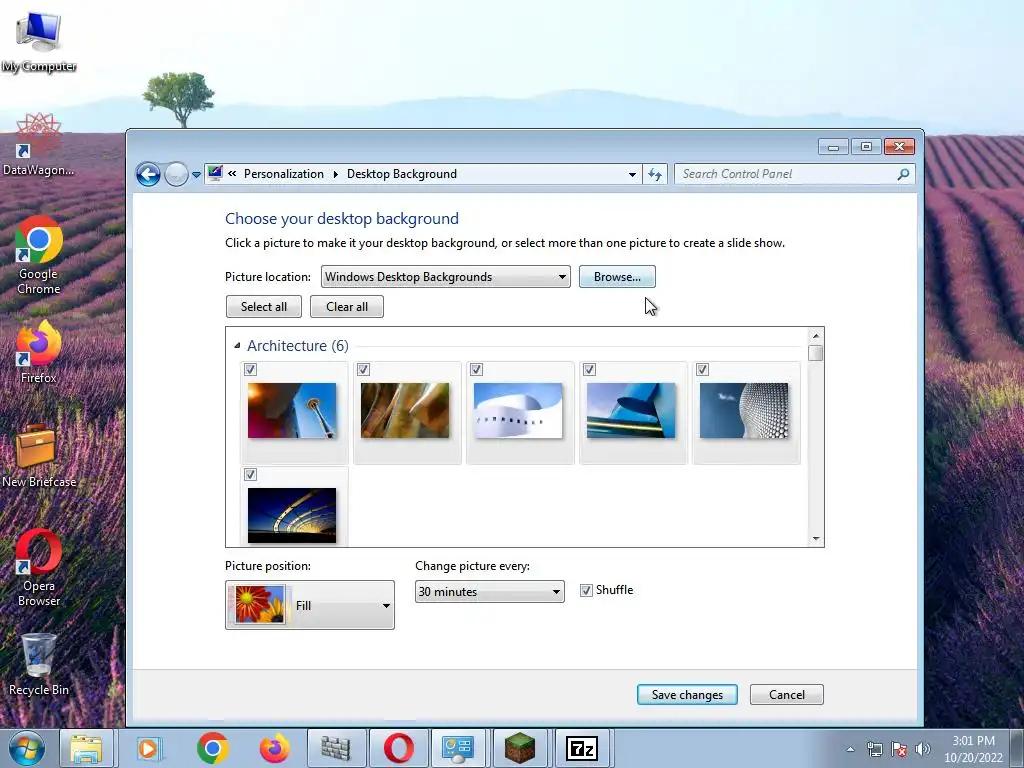Screen dimensions: 1024x768
Task: Open the arrow between Personalization and Desktop Background
Action: [336, 174]
